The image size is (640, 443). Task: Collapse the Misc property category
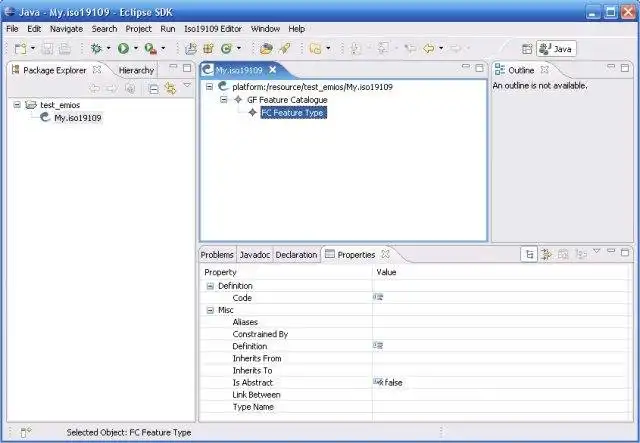(210, 310)
